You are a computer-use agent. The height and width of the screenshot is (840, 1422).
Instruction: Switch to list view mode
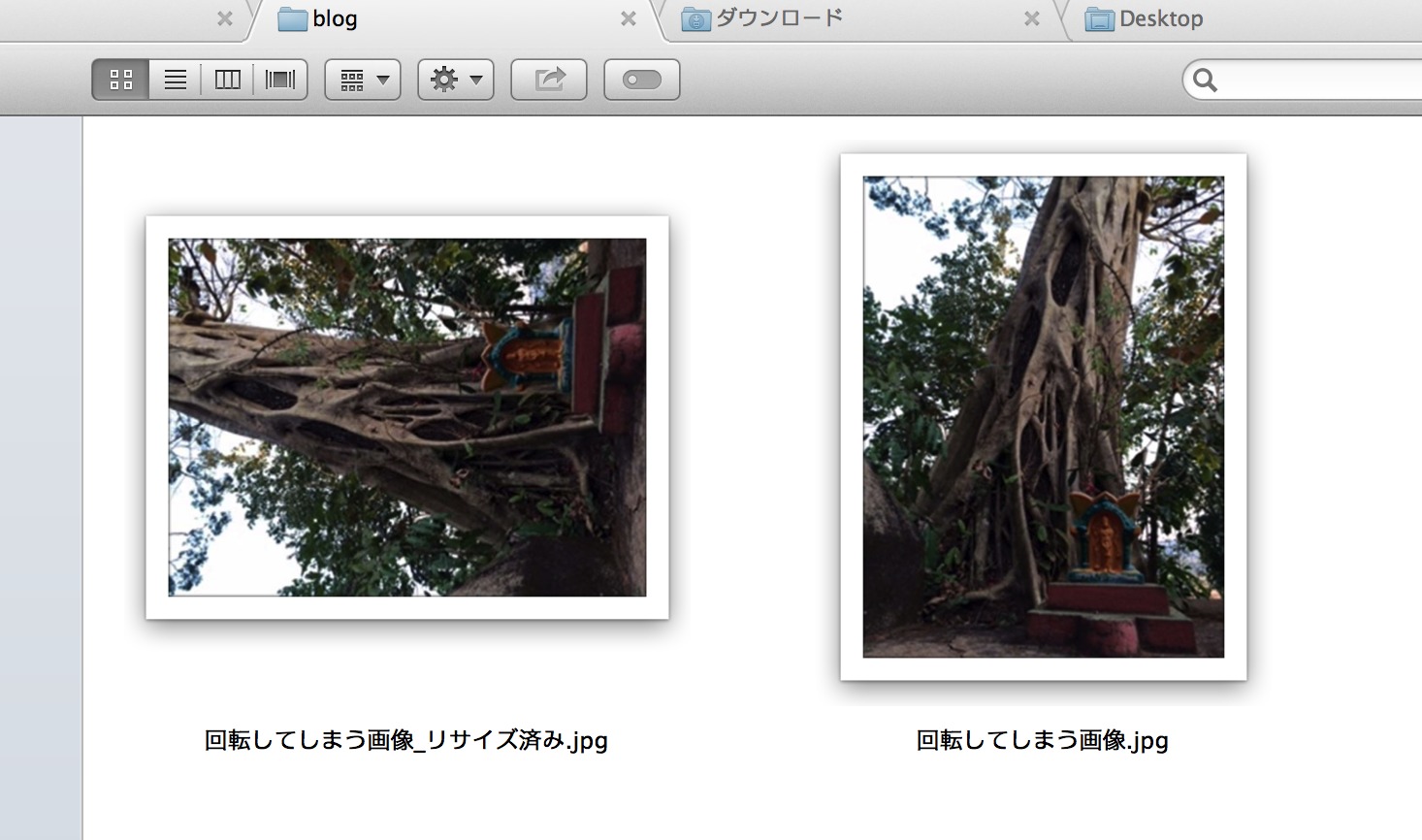[x=176, y=80]
